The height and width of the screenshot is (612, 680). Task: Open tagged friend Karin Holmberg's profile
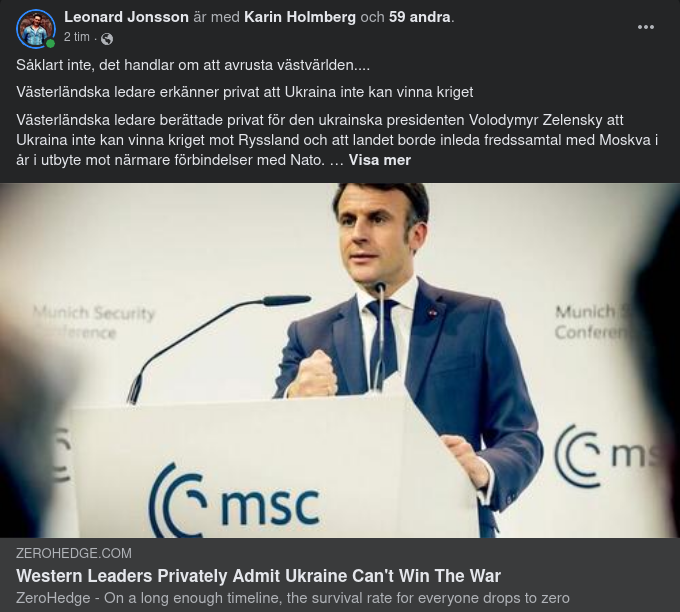click(x=300, y=17)
